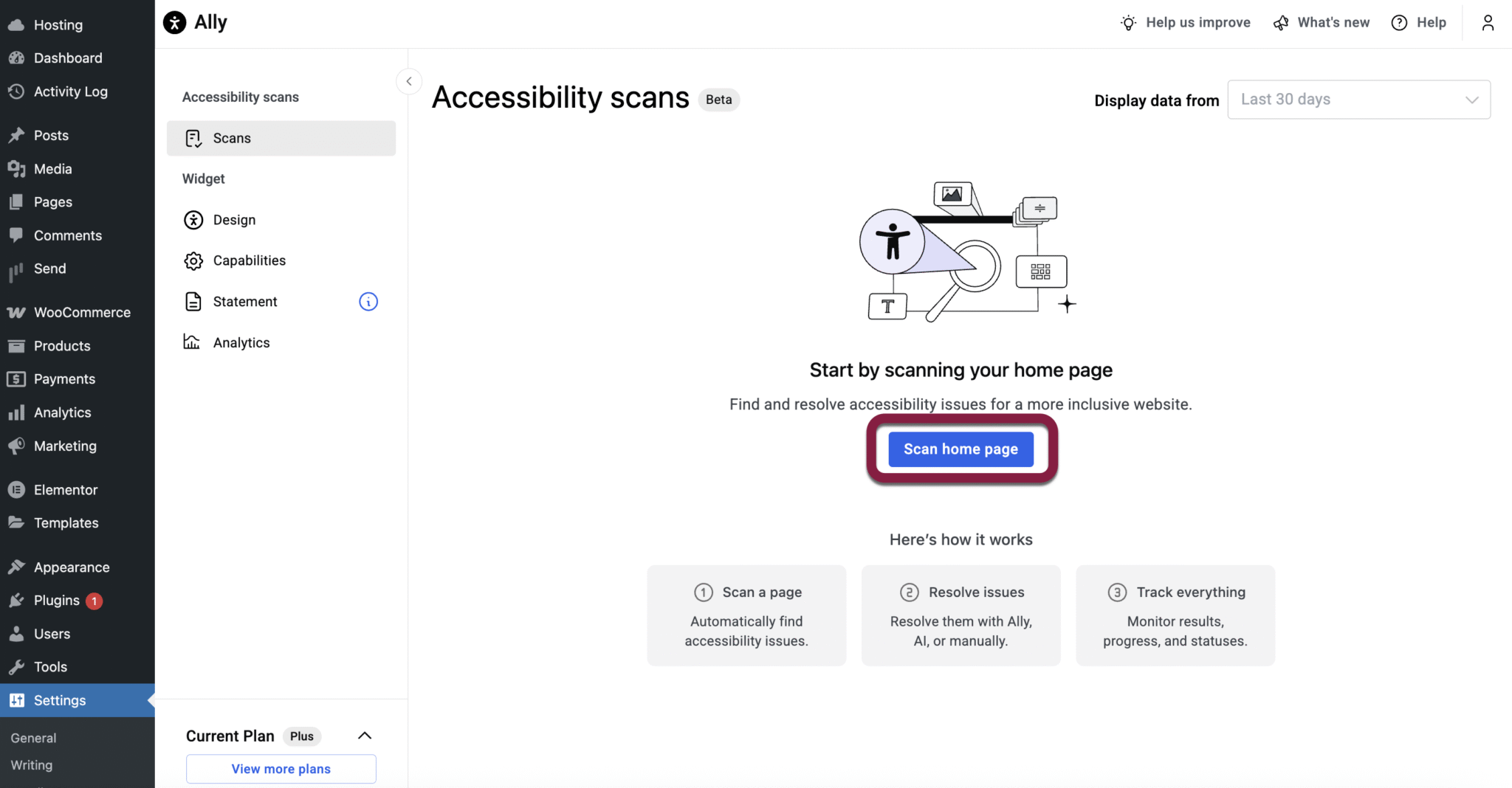Image resolution: width=1512 pixels, height=788 pixels.
Task: Open Capabilities via the gear icon
Action: tap(193, 260)
